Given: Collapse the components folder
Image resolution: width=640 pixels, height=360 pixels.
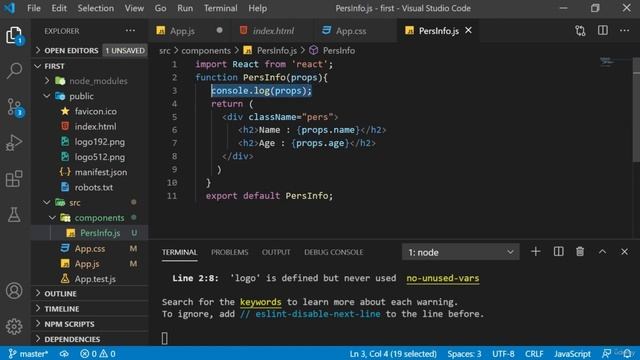Looking at the screenshot, I should pos(90,218).
